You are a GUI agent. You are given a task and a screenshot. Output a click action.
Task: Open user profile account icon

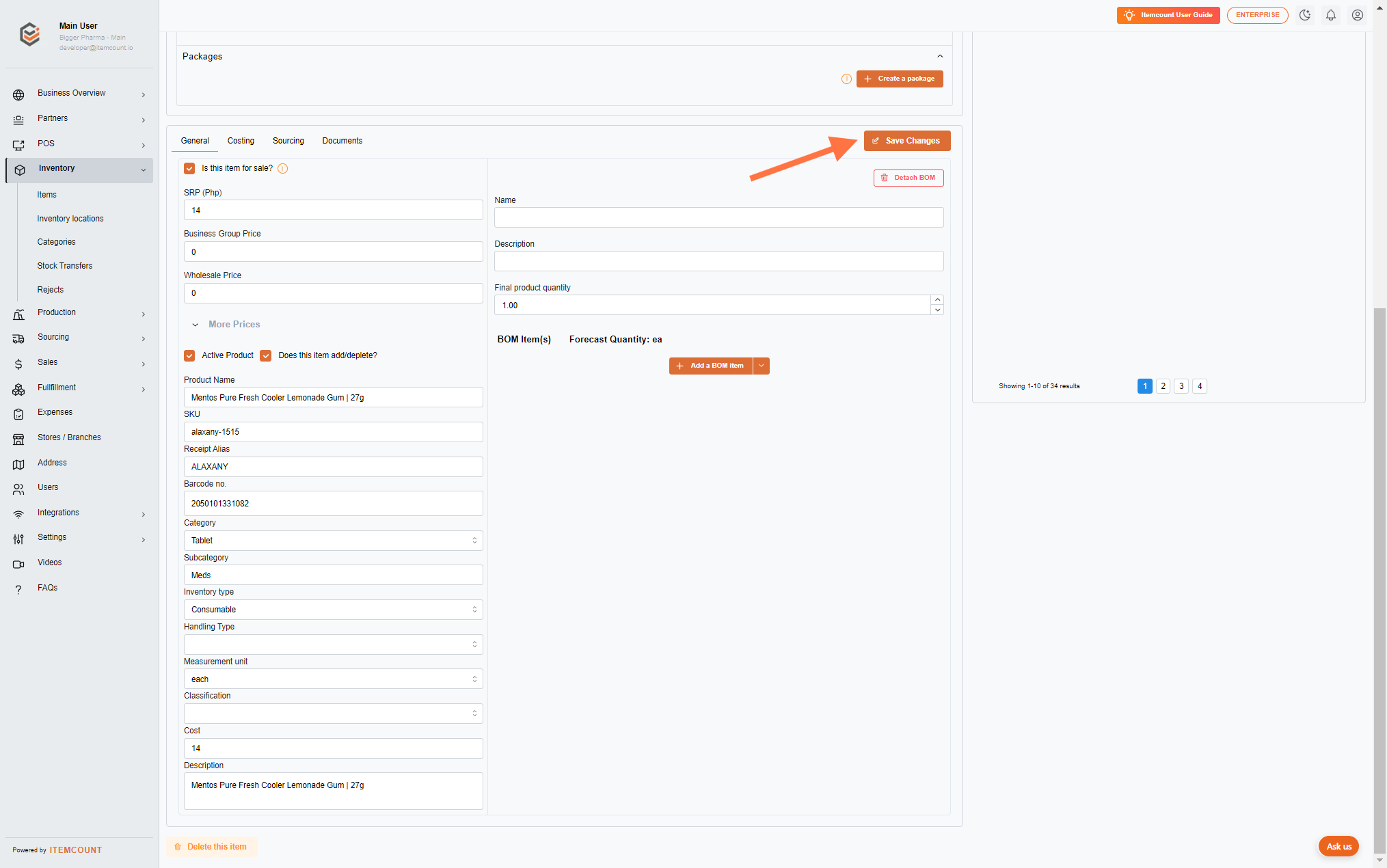click(x=1358, y=15)
